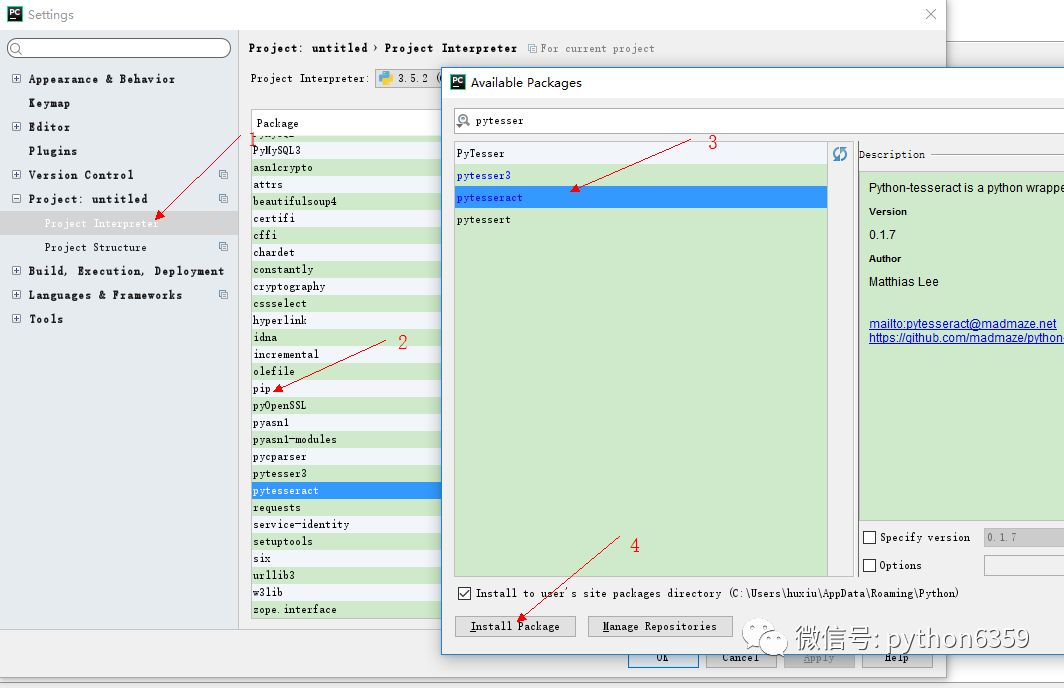Click the copy icon beside Project Structure

(x=223, y=246)
